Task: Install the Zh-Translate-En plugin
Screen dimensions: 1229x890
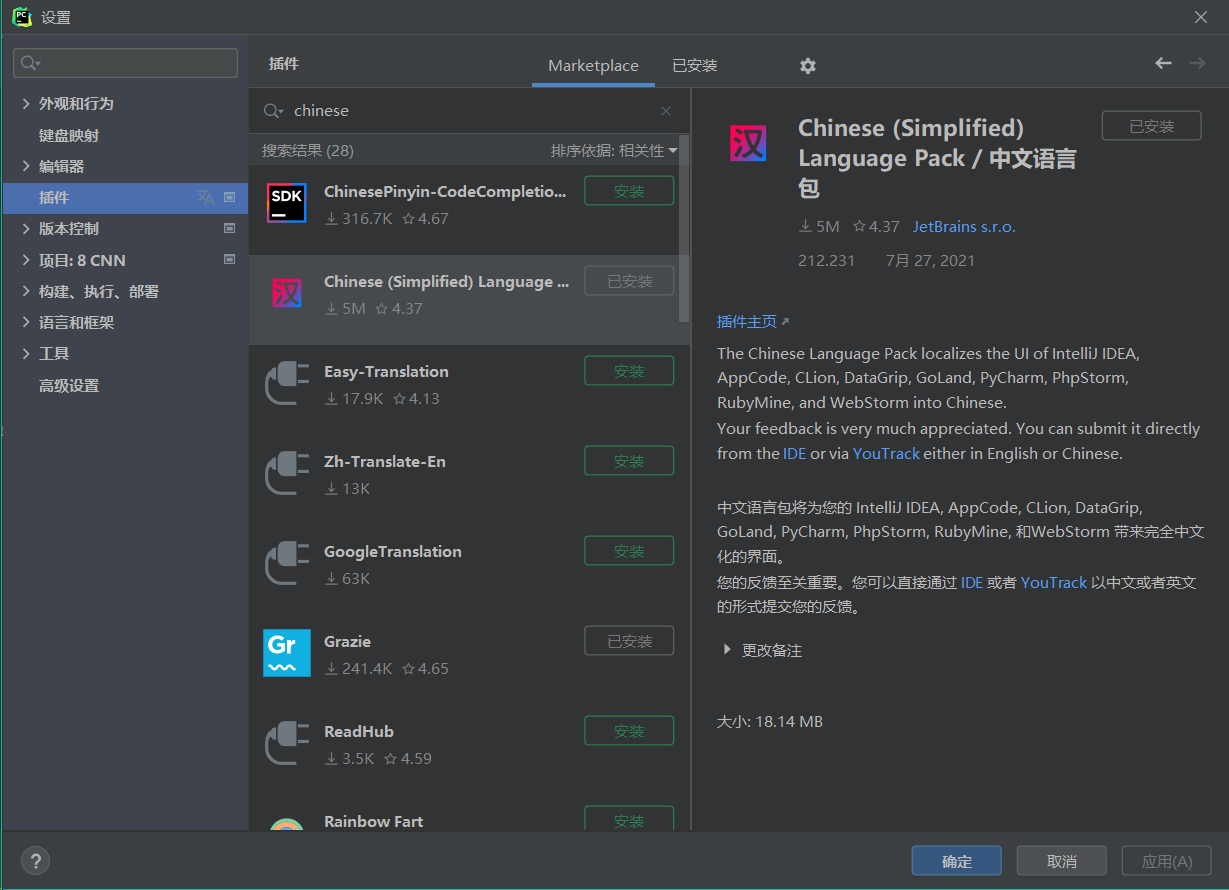Action: [629, 461]
